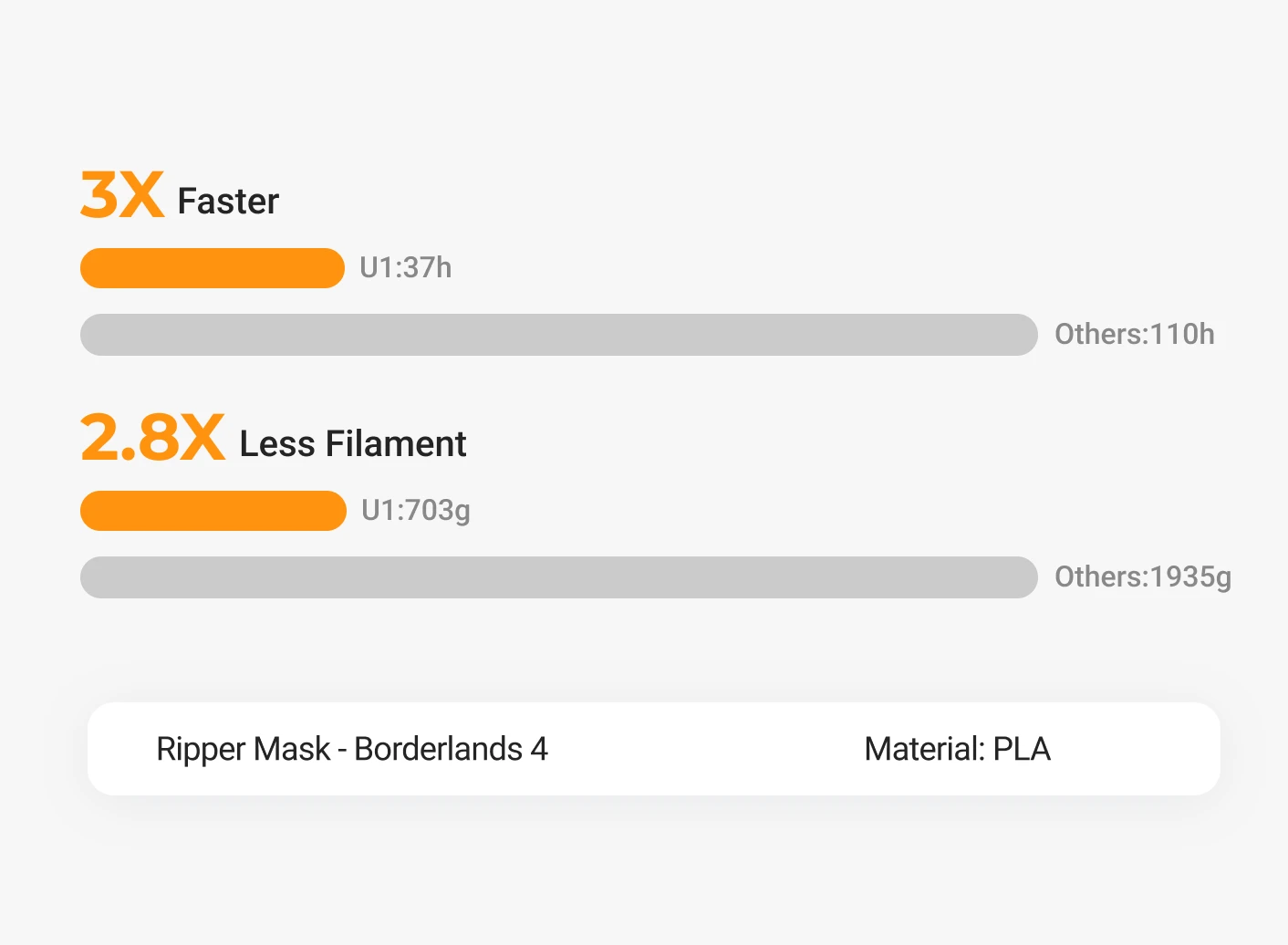Click the orange "3X" speed figure
Viewport: 1288px width, 945px height.
pyautogui.click(x=121, y=195)
